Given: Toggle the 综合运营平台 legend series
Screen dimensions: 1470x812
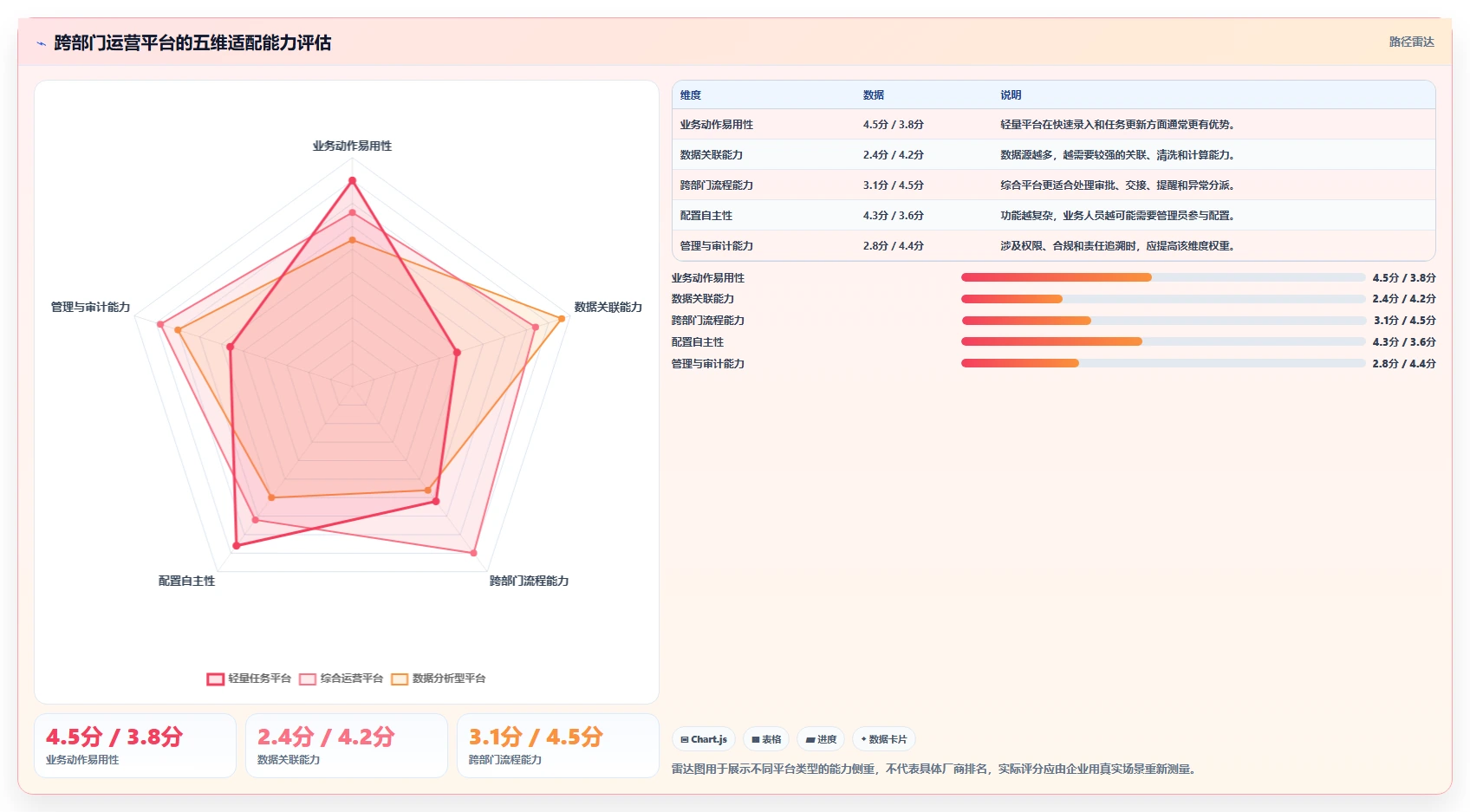Looking at the screenshot, I should [341, 679].
